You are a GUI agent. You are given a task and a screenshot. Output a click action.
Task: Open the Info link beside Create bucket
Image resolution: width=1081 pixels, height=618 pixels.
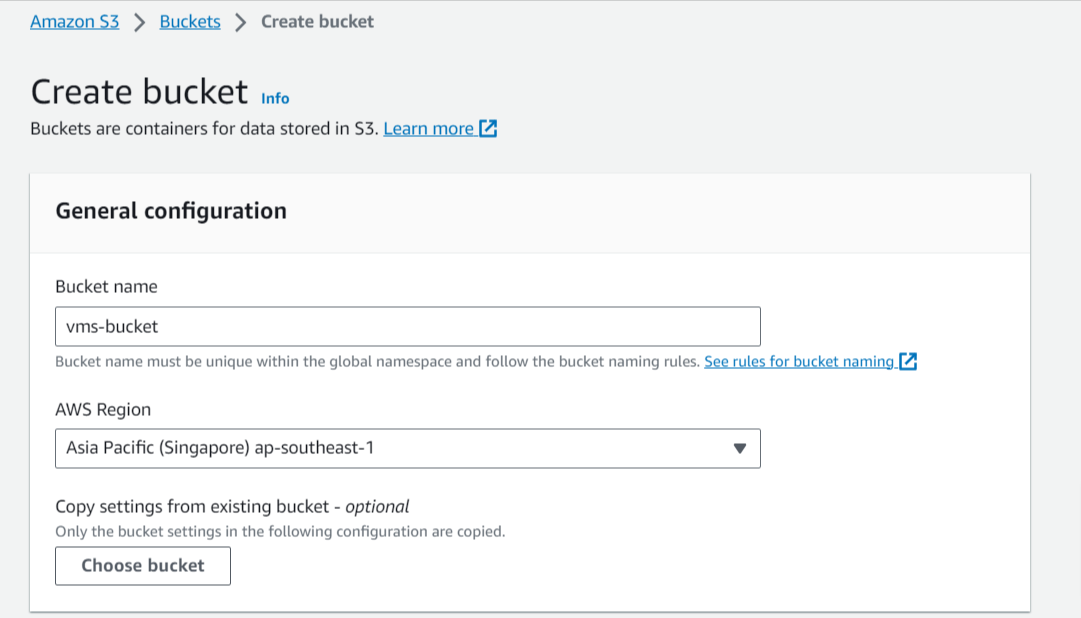[x=275, y=99]
